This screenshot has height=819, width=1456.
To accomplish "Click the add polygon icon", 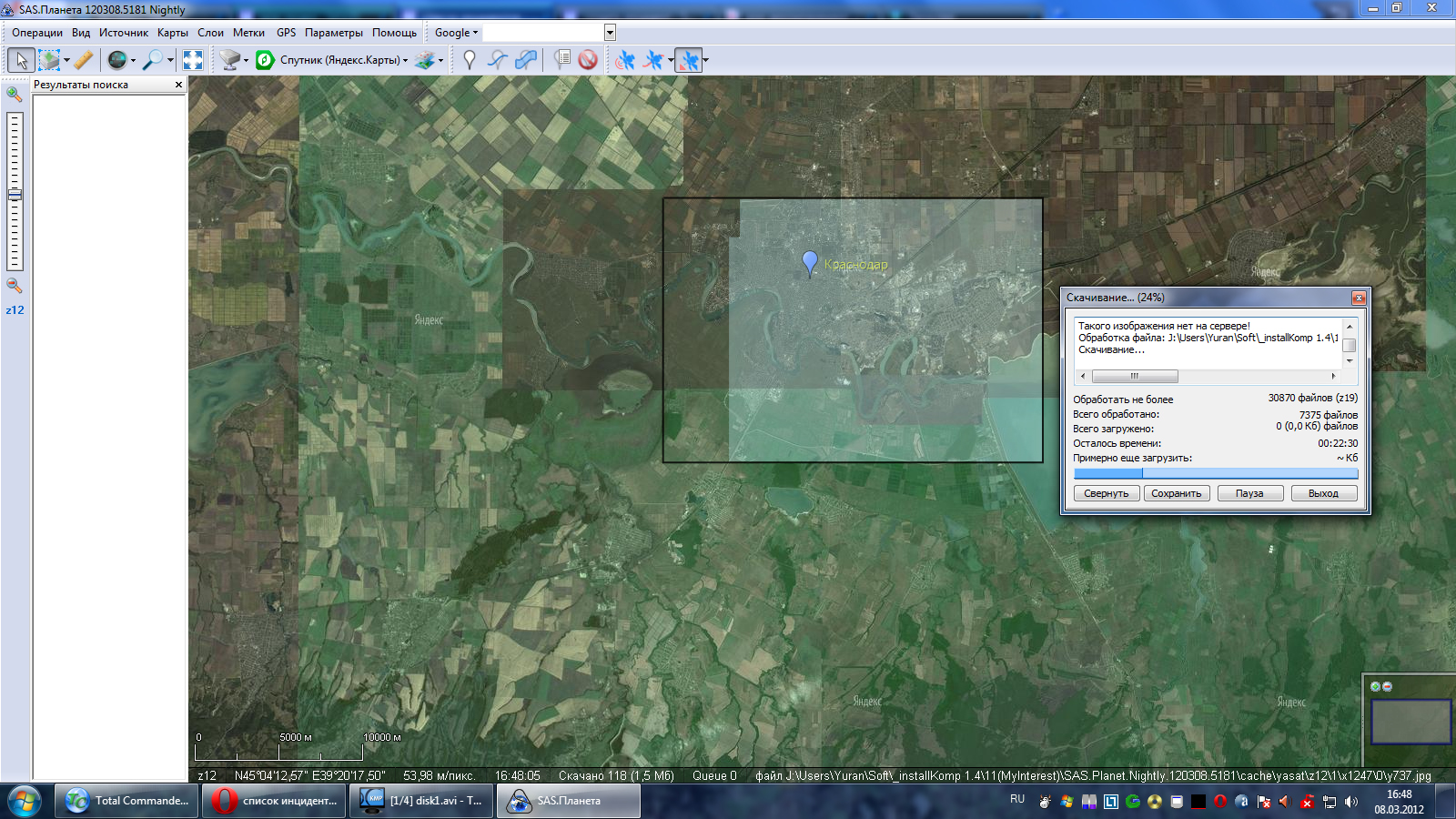I will pos(525,60).
